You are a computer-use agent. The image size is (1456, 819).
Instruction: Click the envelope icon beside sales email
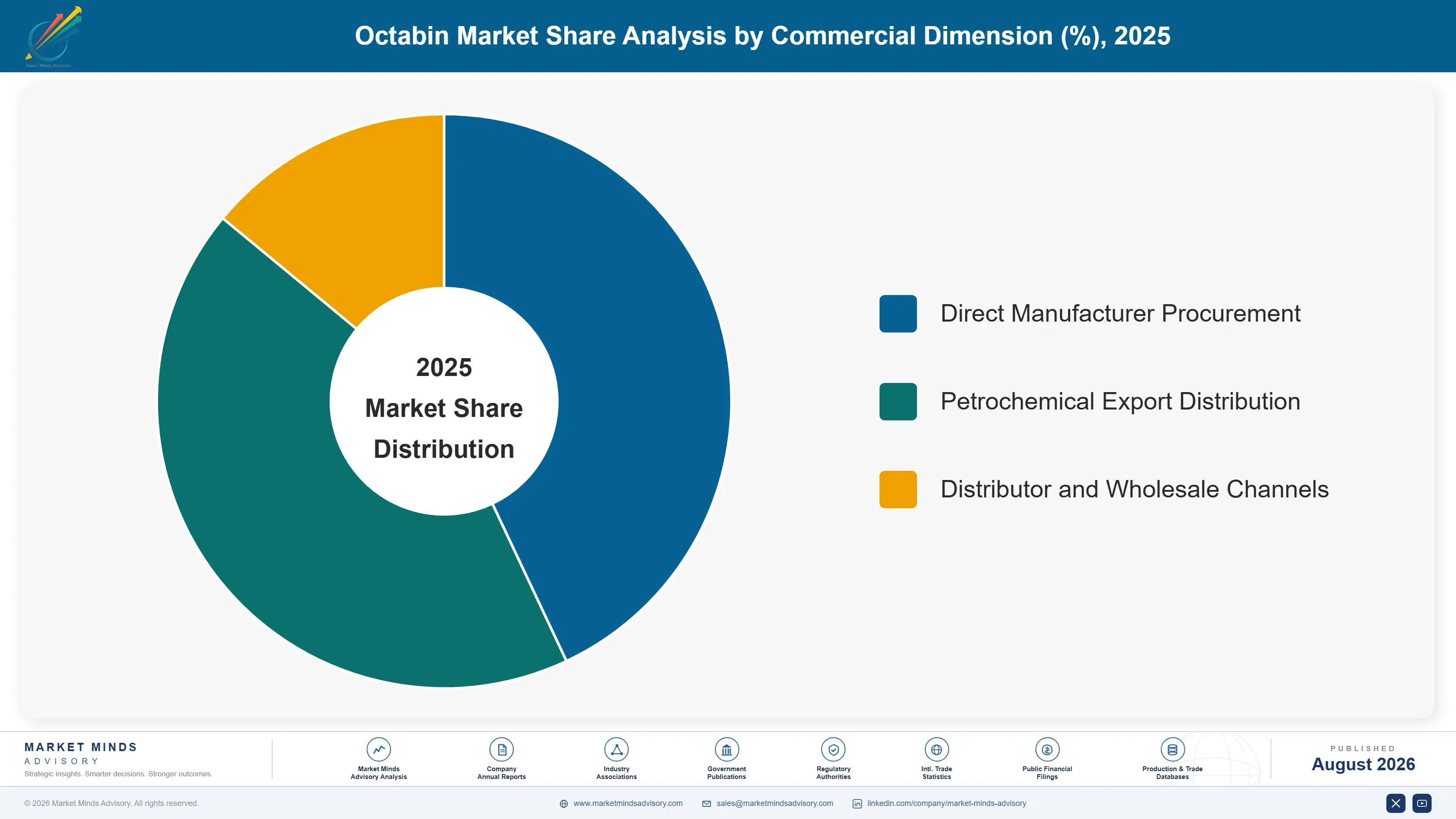click(x=707, y=804)
